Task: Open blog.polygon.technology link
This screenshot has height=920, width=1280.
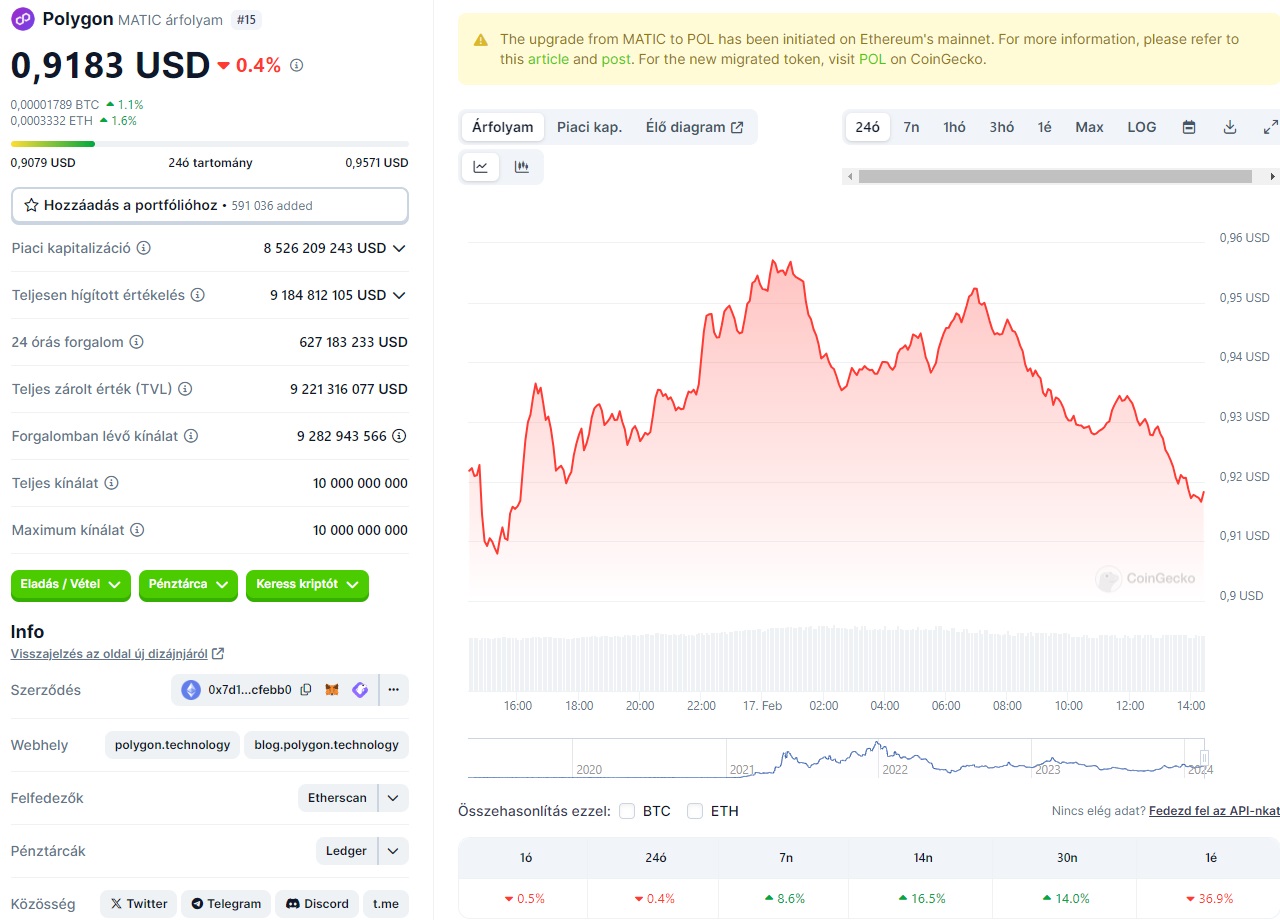Action: coord(326,745)
